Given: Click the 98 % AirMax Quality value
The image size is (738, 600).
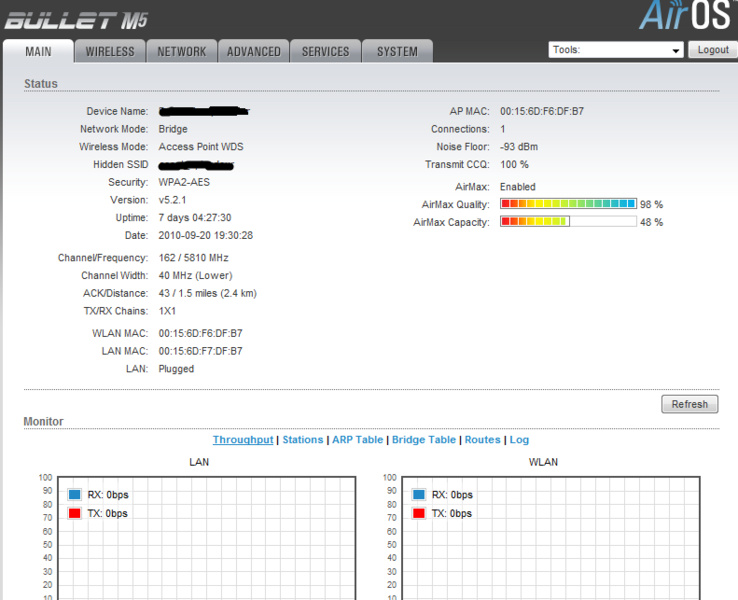Looking at the screenshot, I should [x=651, y=205].
